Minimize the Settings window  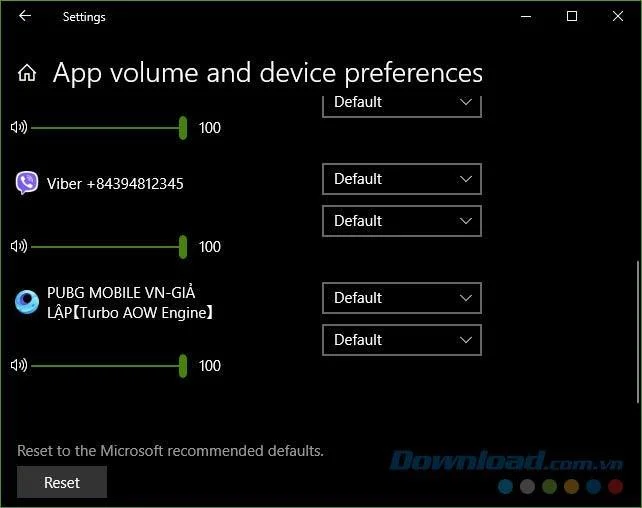(526, 16)
